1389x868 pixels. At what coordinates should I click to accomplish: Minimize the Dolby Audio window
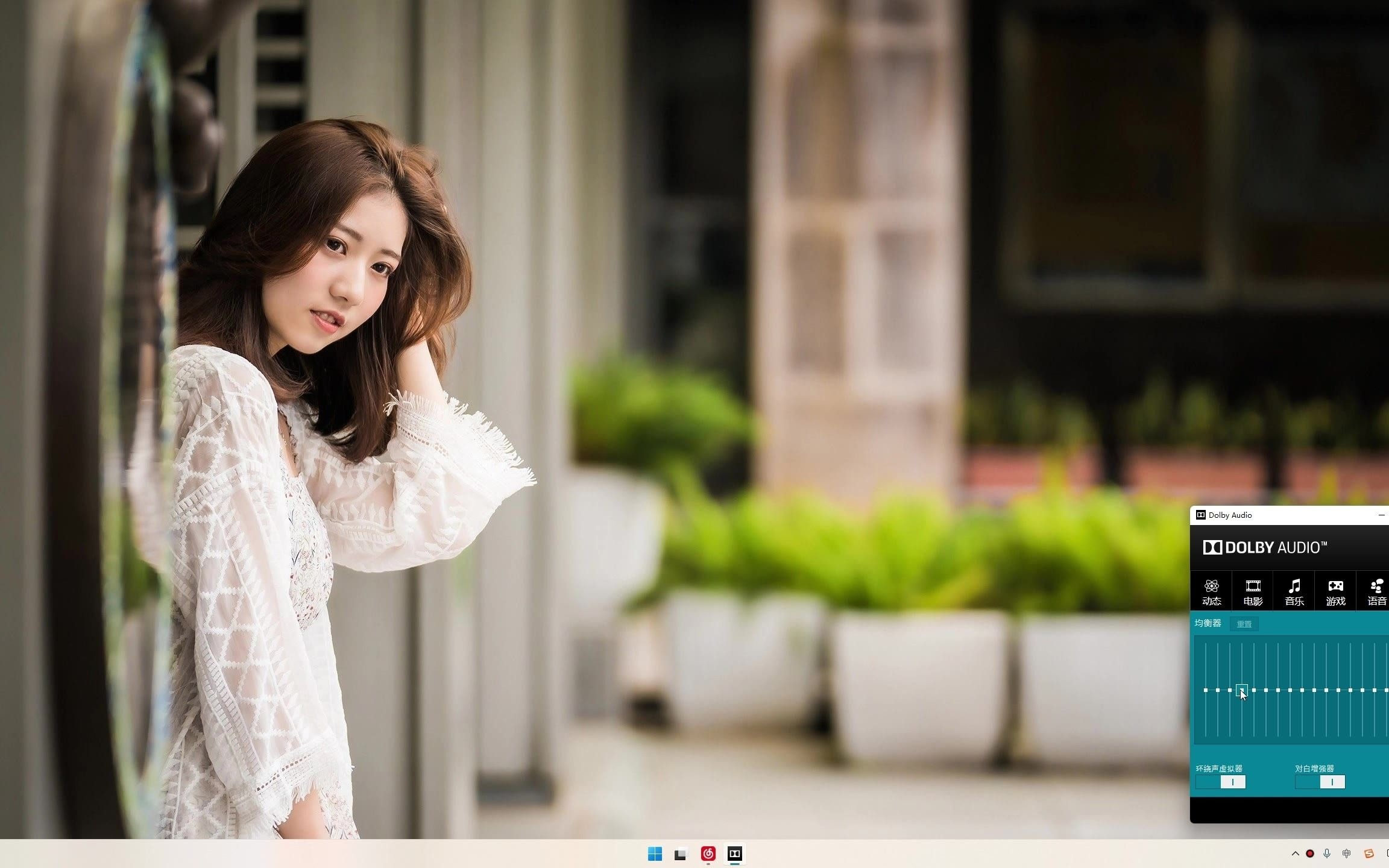[x=1381, y=515]
